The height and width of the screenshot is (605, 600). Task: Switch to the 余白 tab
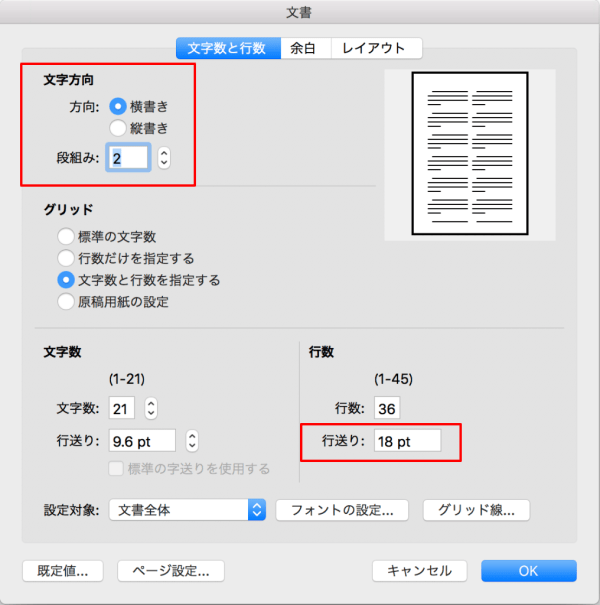[306, 48]
